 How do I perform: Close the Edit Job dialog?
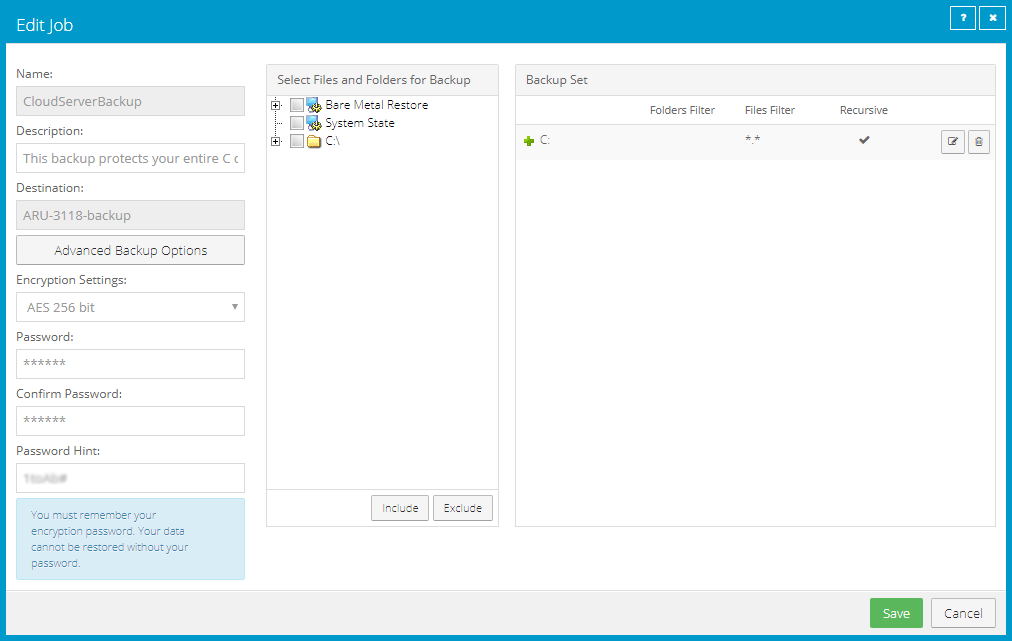pyautogui.click(x=992, y=18)
